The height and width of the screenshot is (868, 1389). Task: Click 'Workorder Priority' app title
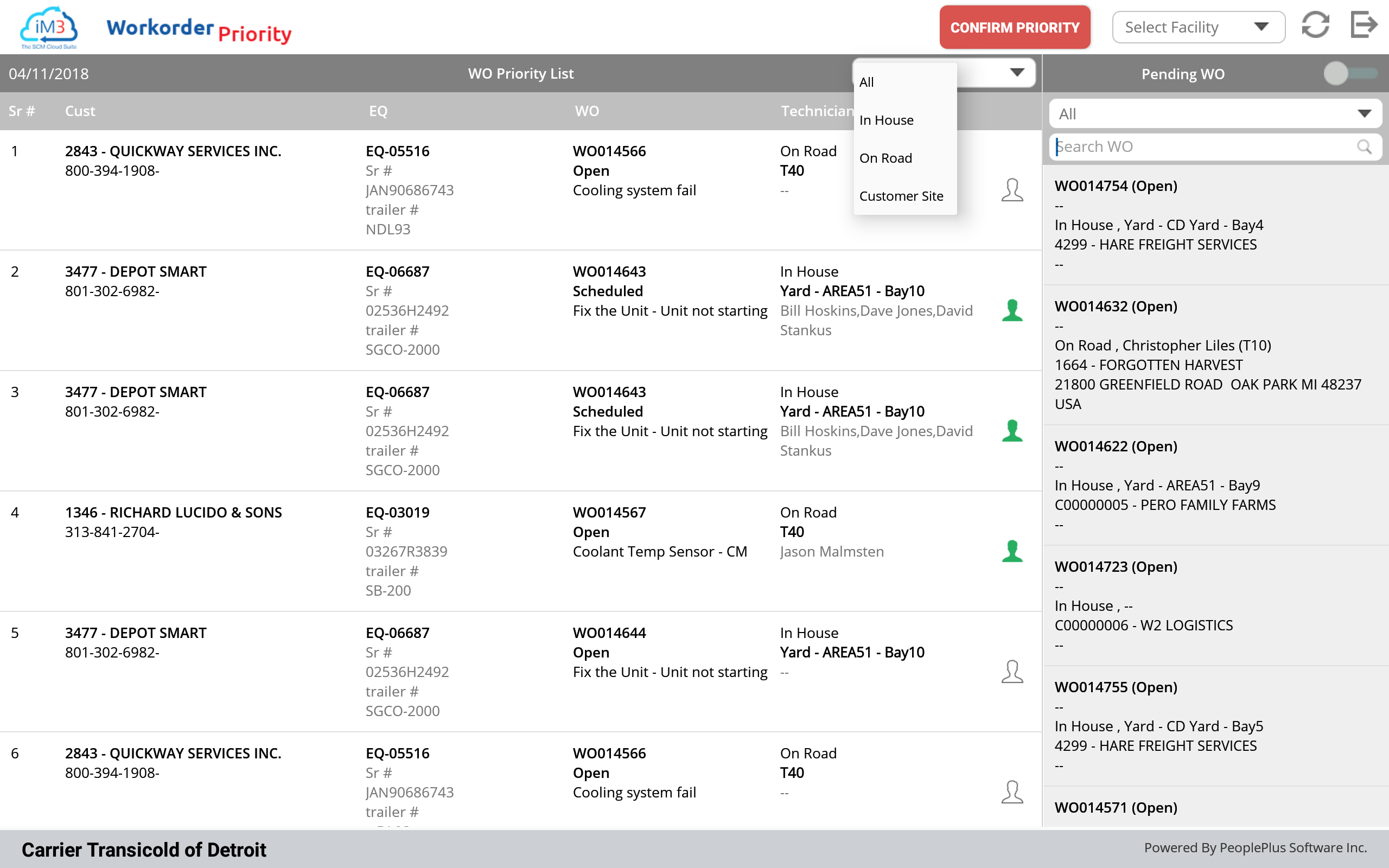199,30
